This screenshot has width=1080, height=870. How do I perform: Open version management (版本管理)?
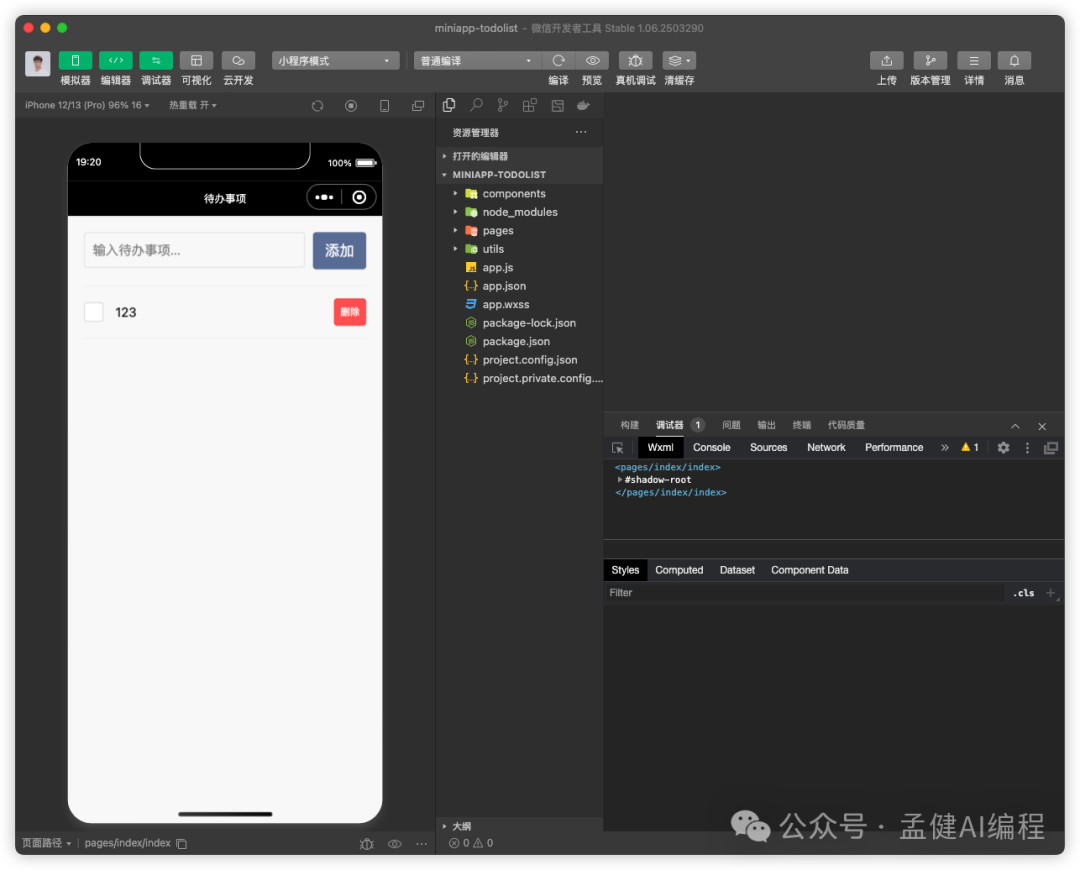pyautogui.click(x=931, y=61)
